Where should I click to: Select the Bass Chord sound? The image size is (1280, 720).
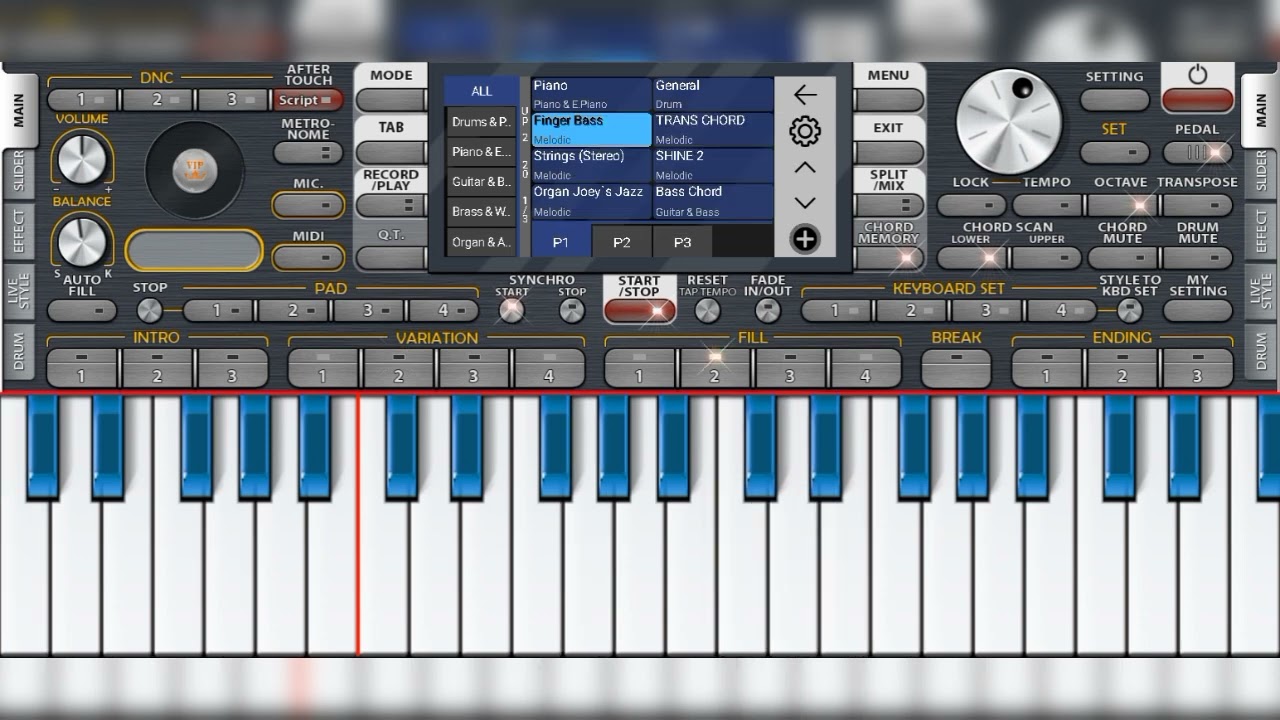point(713,201)
